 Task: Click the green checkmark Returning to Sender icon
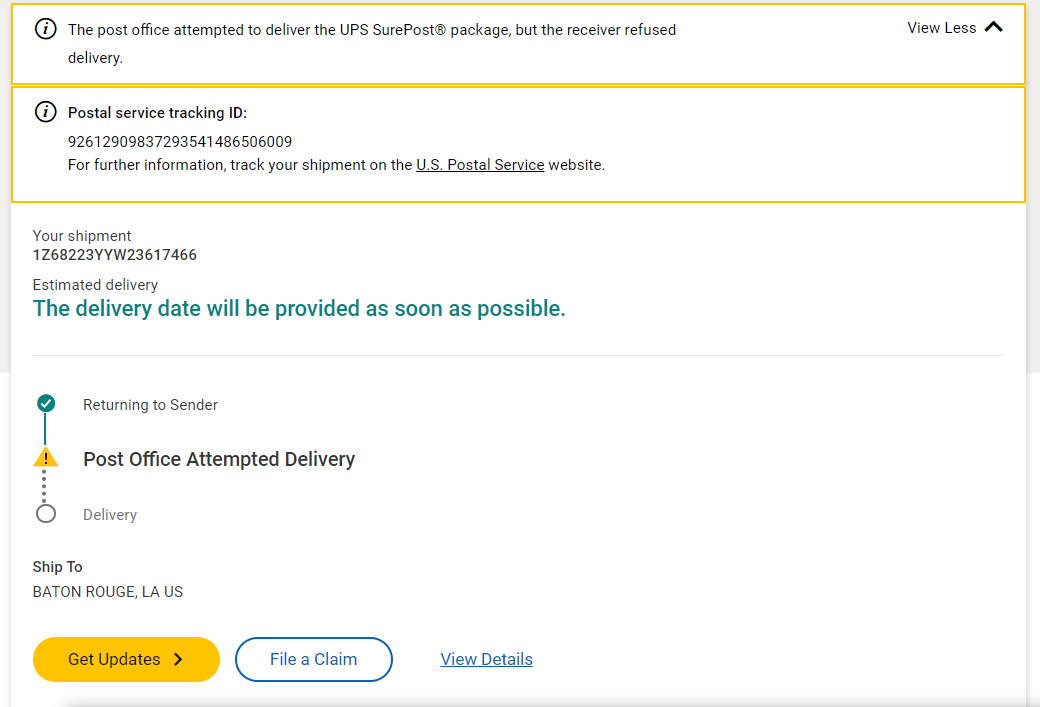click(x=45, y=404)
